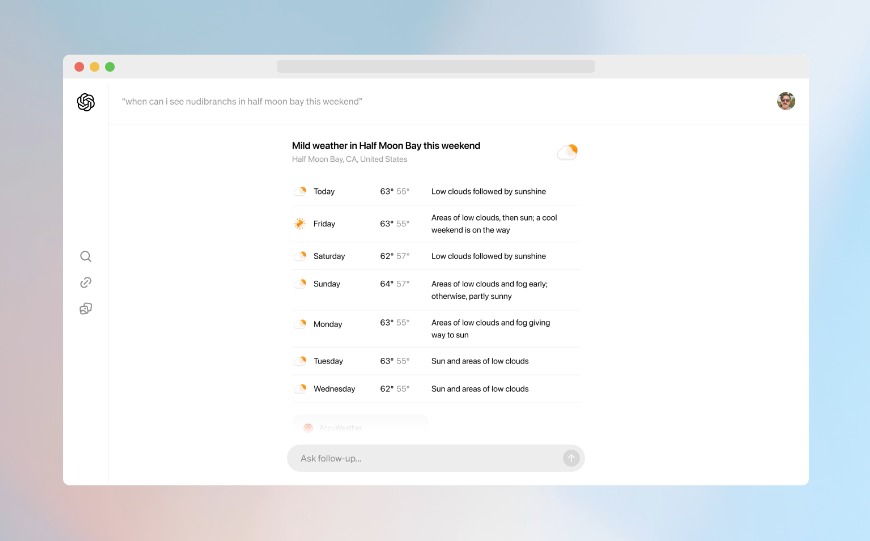This screenshot has height=541, width=870.
Task: Click the link icon in sidebar
Action: [x=85, y=282]
